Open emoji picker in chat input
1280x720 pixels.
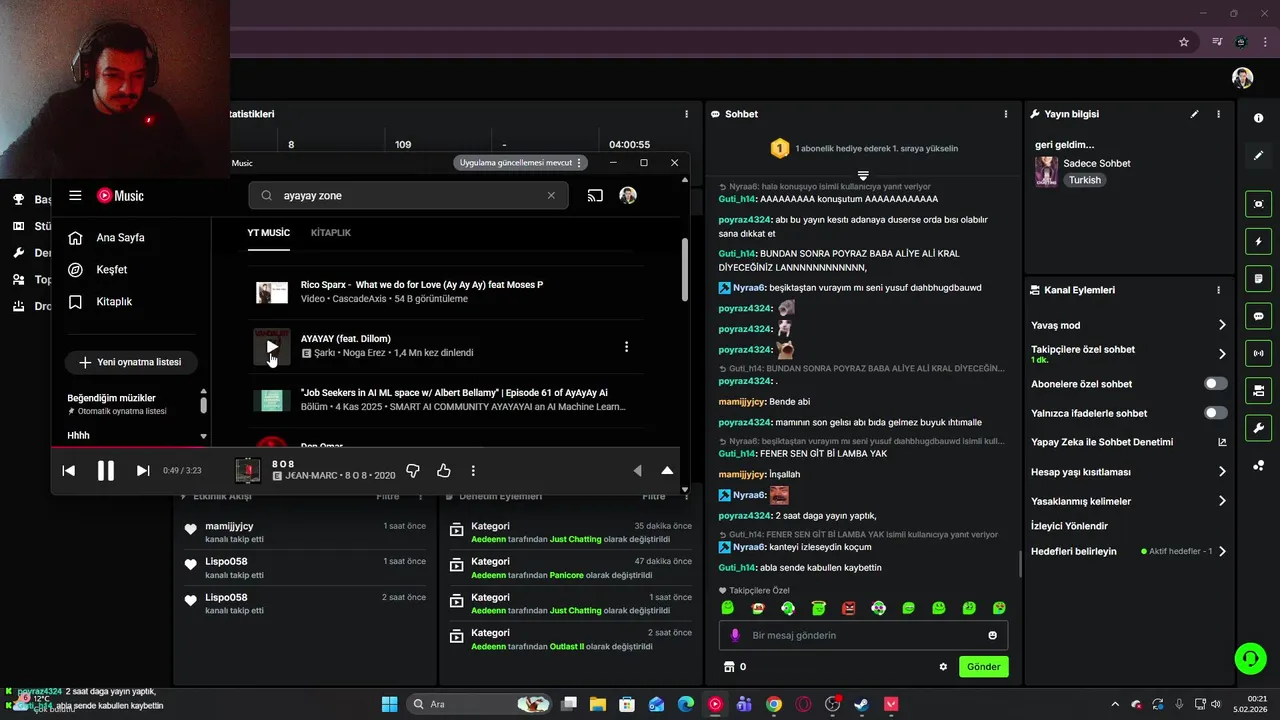993,635
